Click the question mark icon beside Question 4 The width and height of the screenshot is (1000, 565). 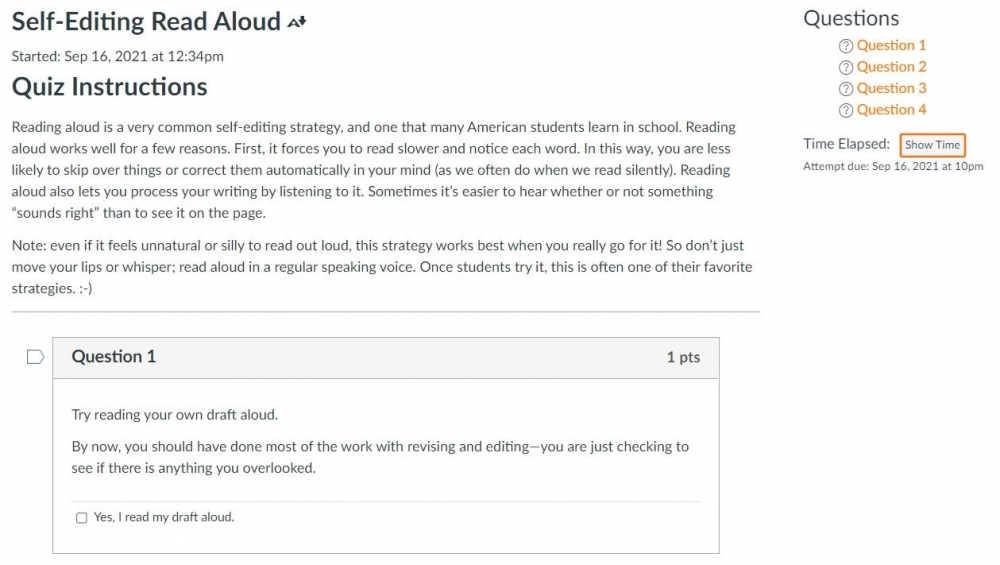pyautogui.click(x=846, y=110)
